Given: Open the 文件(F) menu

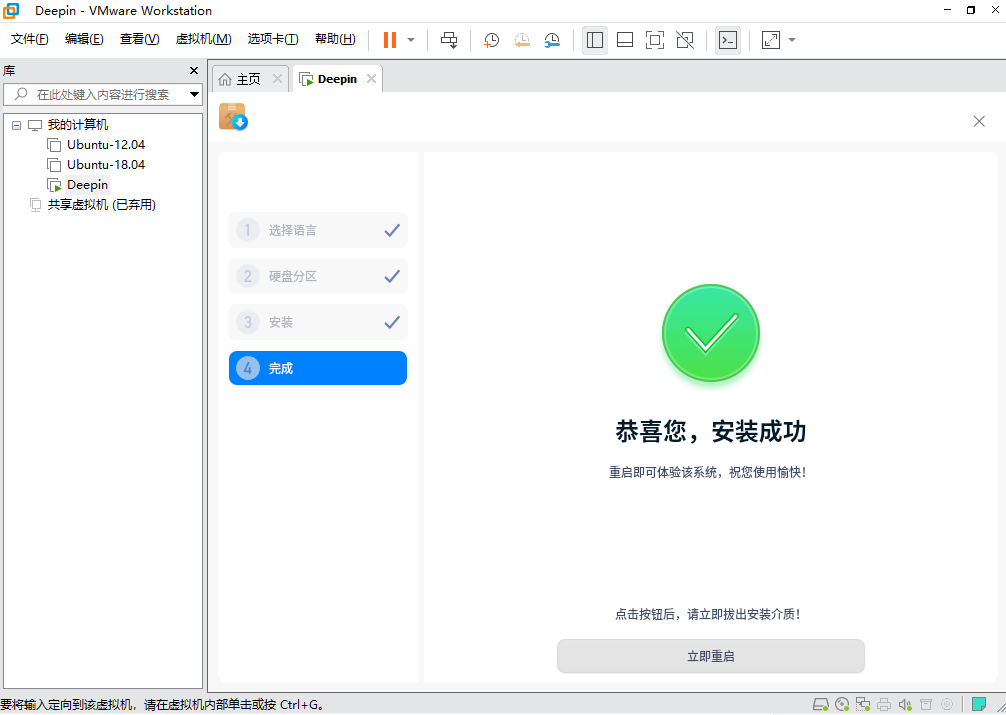Looking at the screenshot, I should point(30,39).
